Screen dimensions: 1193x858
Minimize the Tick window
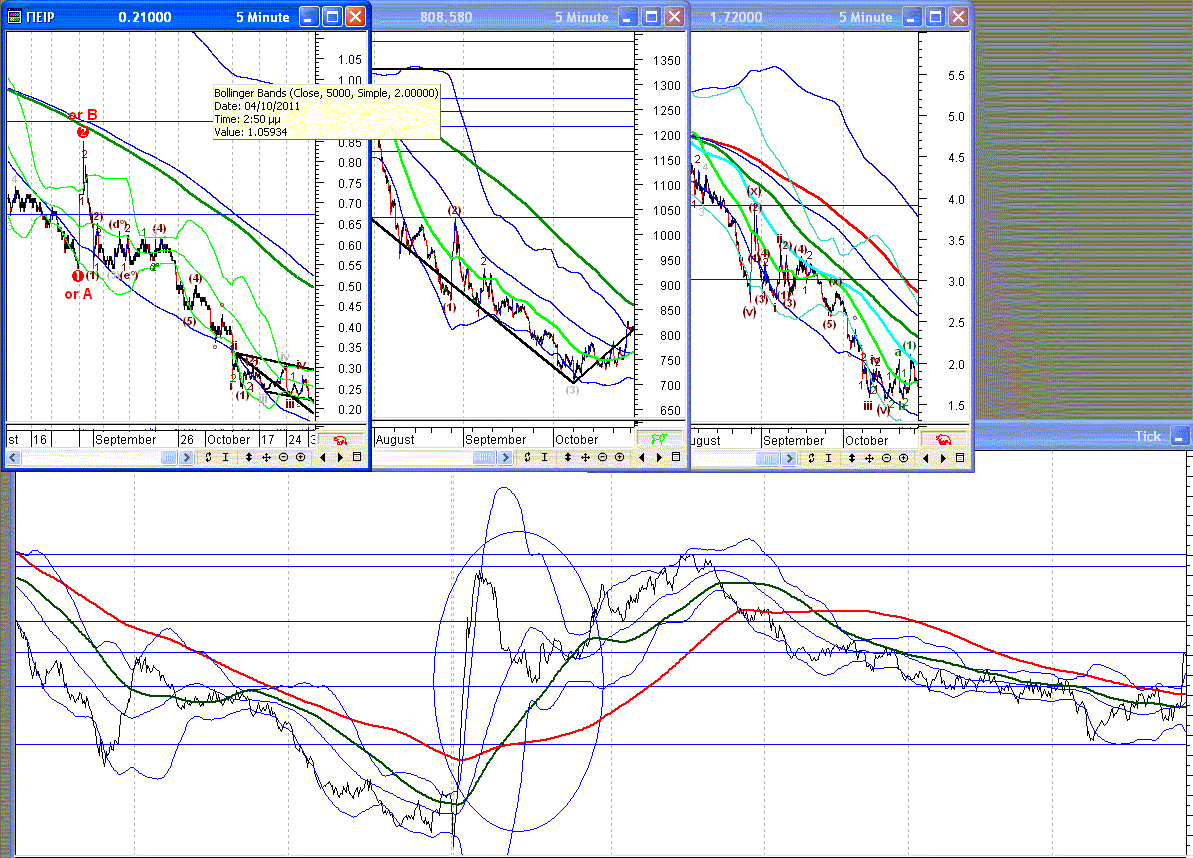tap(1179, 437)
